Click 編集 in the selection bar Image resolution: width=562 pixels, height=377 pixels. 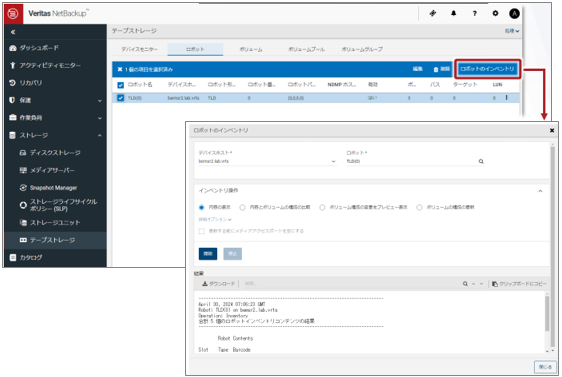(x=418, y=69)
